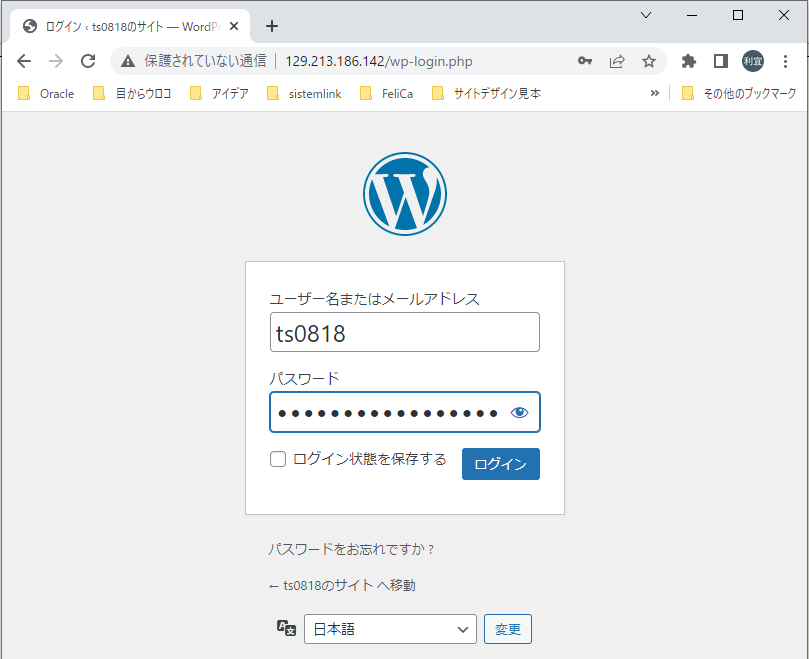Click the browser forward arrow
809x659 pixels.
(x=56, y=61)
